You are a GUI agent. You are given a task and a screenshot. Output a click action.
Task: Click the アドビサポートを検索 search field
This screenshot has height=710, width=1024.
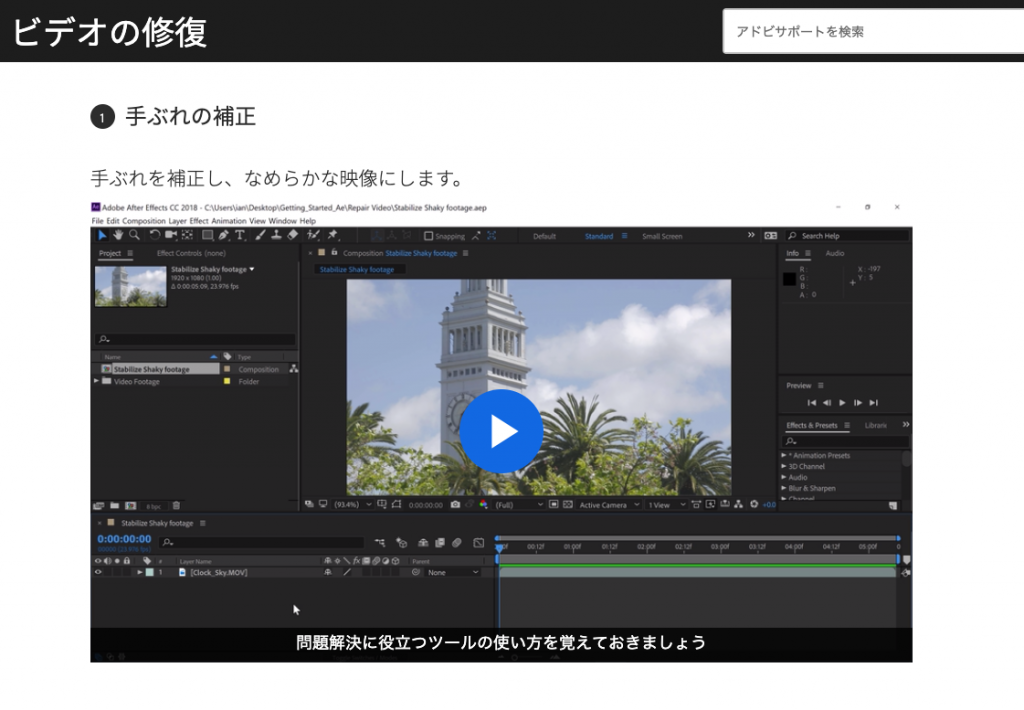(x=870, y=31)
